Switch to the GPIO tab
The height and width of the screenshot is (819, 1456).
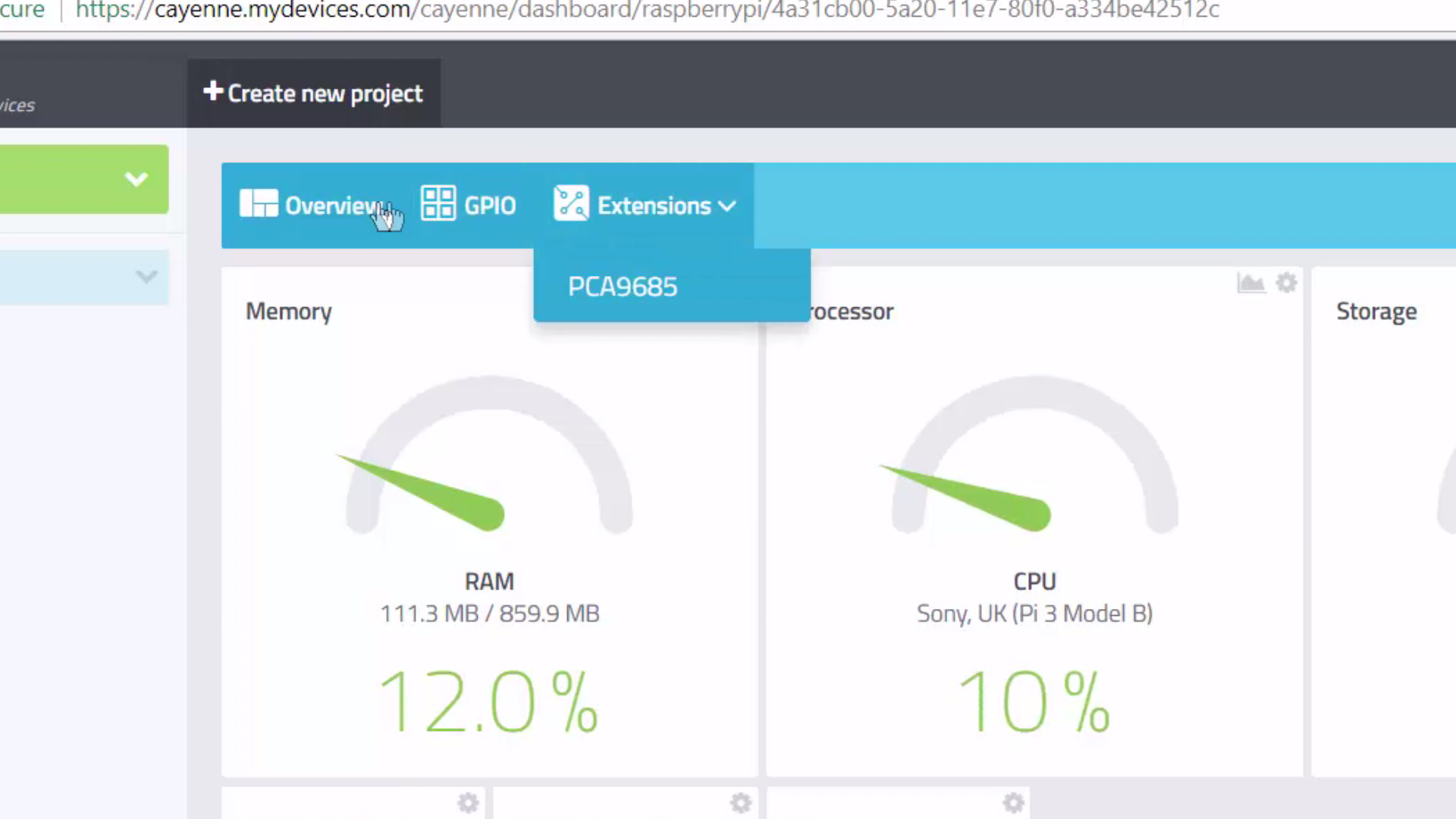489,206
